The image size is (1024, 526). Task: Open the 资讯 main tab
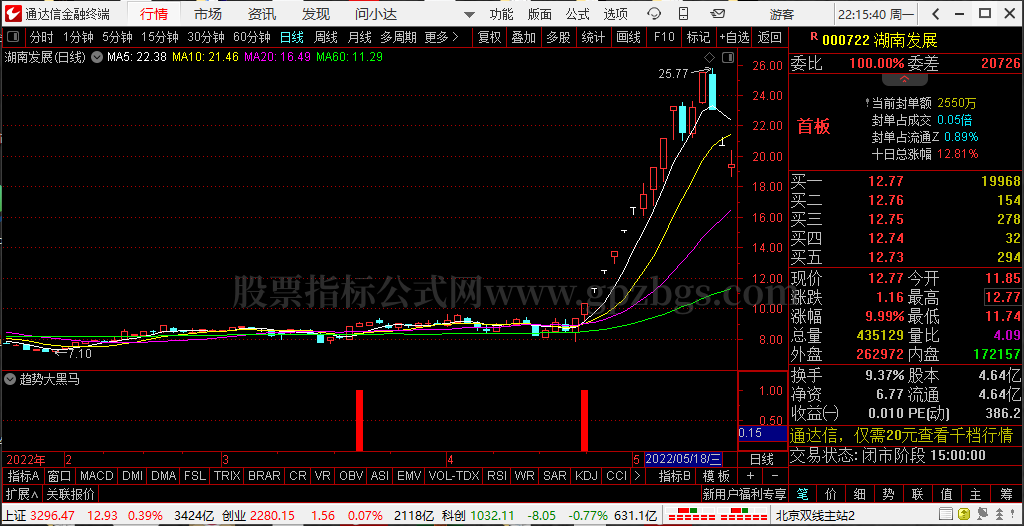pos(262,14)
